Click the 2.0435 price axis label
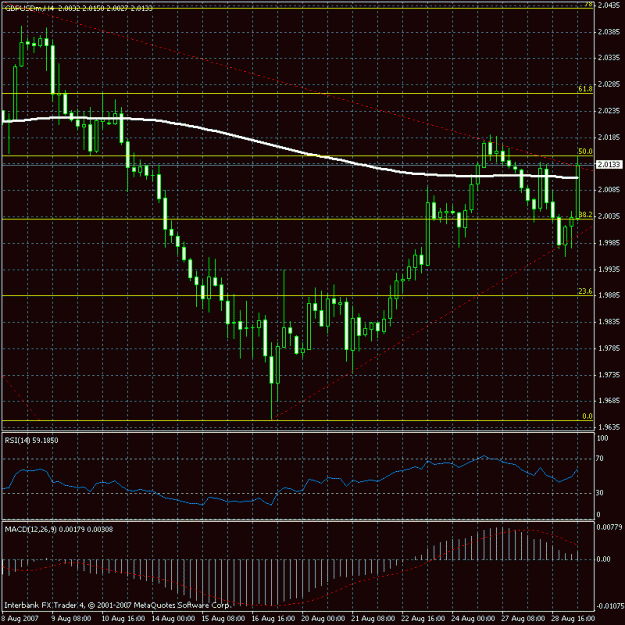This screenshot has height=625, width=625. (609, 5)
